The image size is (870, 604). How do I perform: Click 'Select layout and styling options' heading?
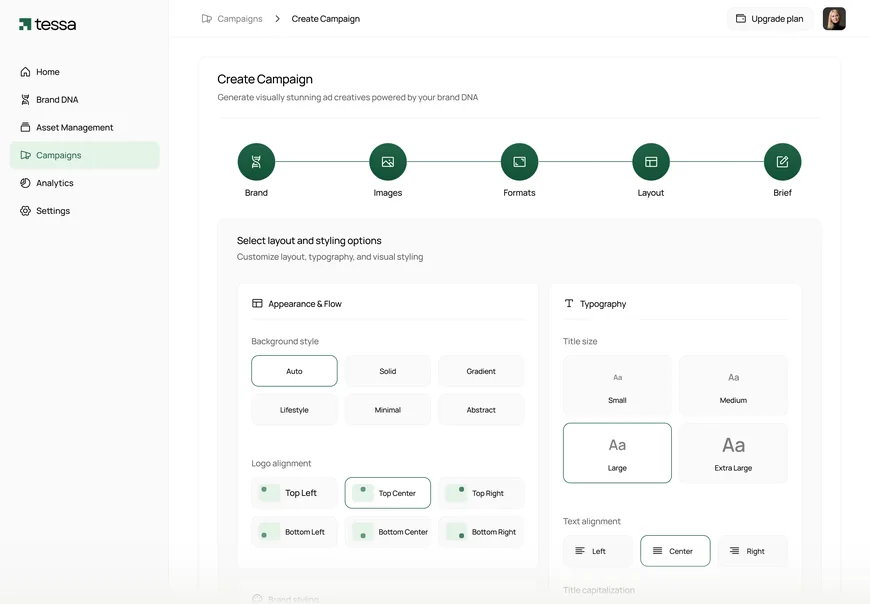309,241
